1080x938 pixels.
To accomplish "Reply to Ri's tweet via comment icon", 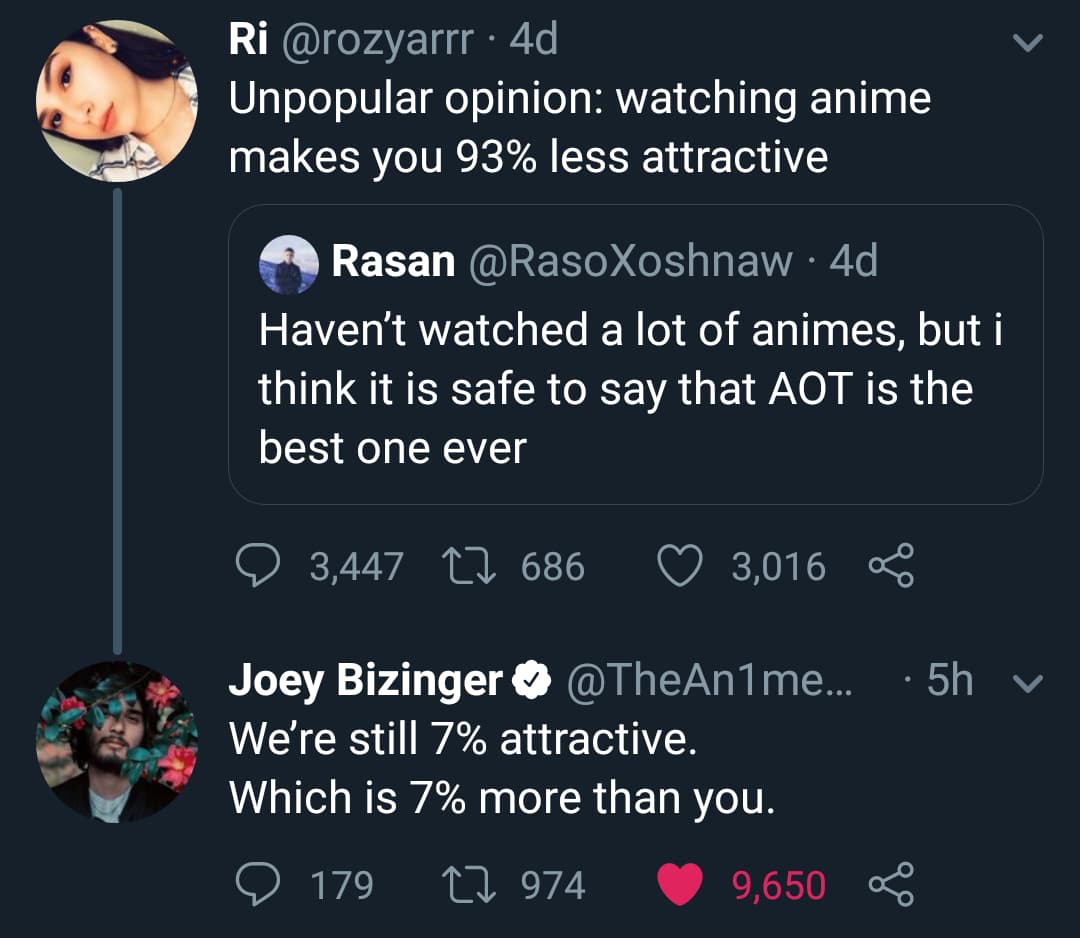I will (263, 567).
